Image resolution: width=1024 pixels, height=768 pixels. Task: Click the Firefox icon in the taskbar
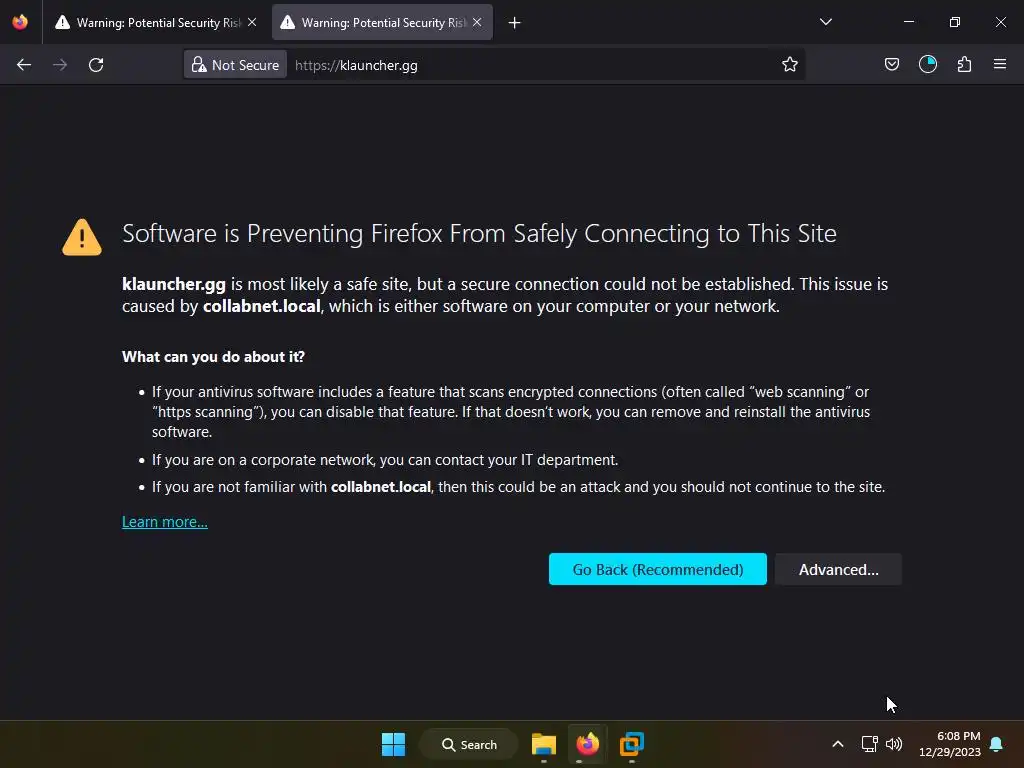point(588,744)
